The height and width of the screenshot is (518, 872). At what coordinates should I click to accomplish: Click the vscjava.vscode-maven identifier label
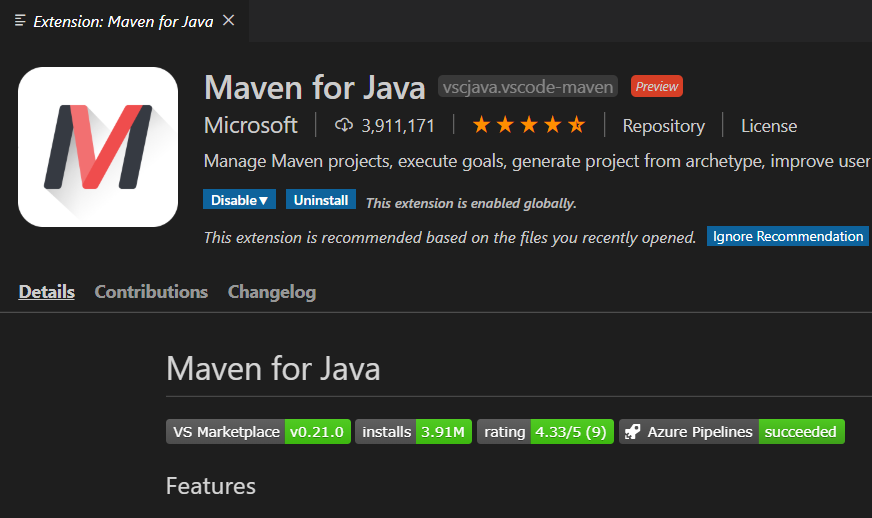[x=527, y=87]
